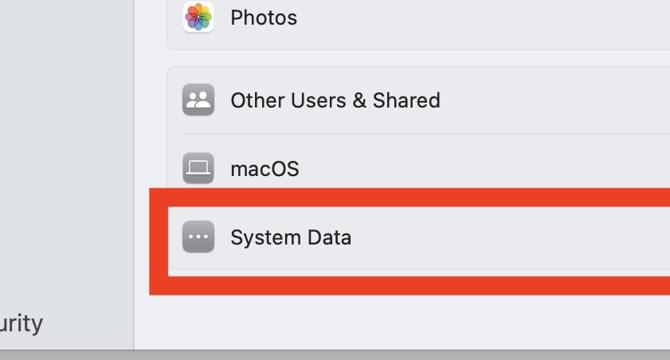670x360 pixels.
Task: Click the System Data text label
Action: coord(291,237)
